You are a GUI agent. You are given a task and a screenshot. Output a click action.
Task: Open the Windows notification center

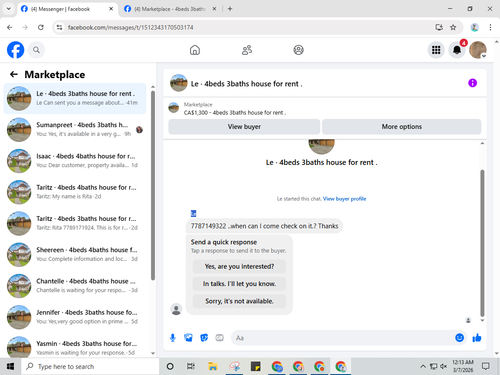(486, 367)
